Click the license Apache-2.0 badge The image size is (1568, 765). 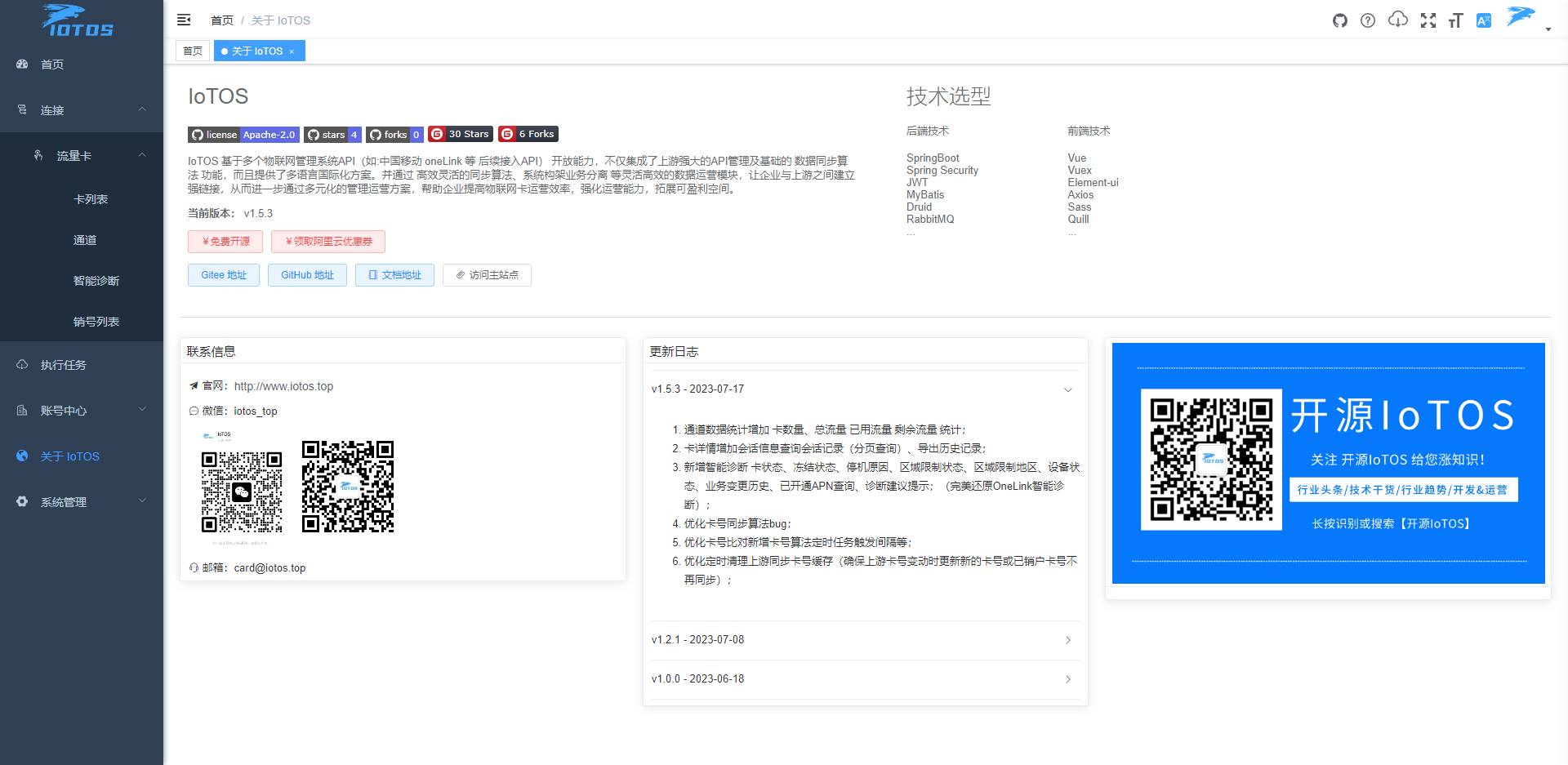click(x=243, y=135)
